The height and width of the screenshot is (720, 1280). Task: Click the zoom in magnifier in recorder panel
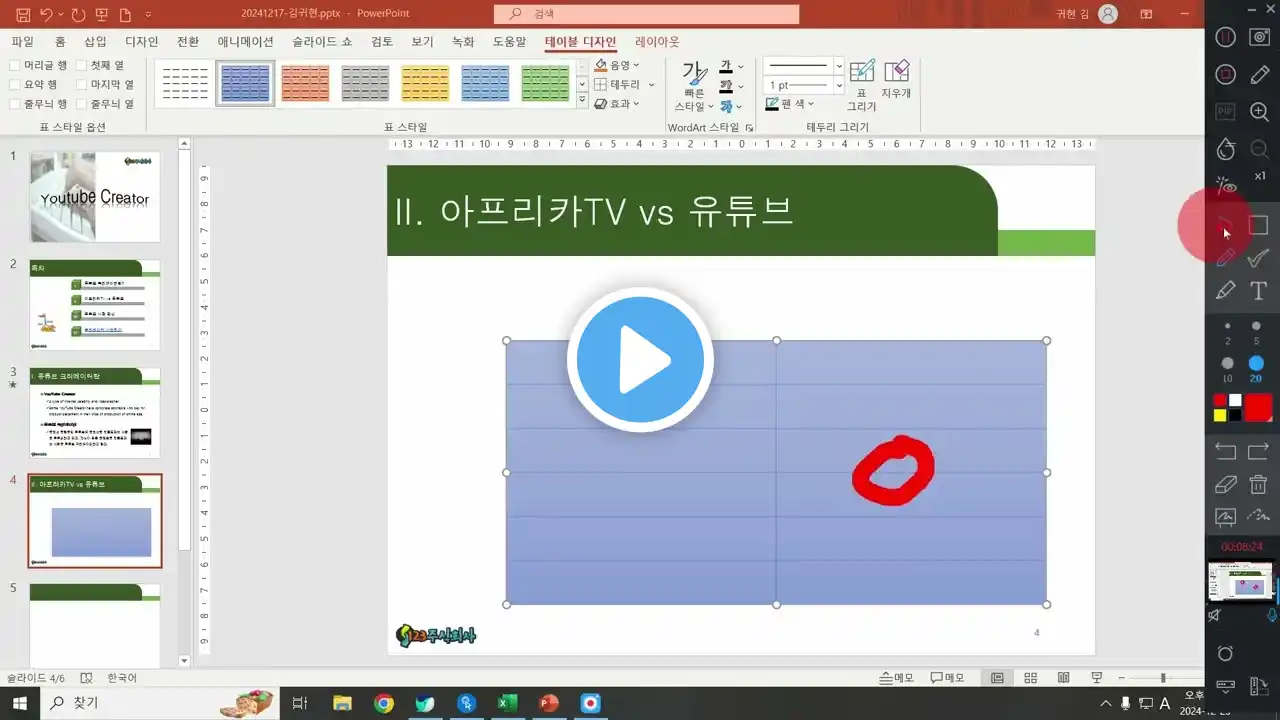(1260, 112)
